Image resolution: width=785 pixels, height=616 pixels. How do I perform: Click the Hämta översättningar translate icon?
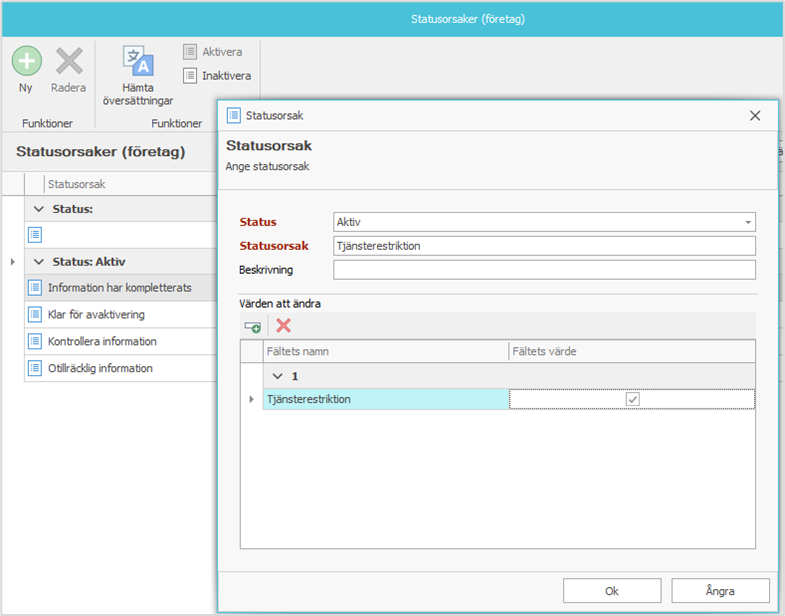[x=138, y=61]
